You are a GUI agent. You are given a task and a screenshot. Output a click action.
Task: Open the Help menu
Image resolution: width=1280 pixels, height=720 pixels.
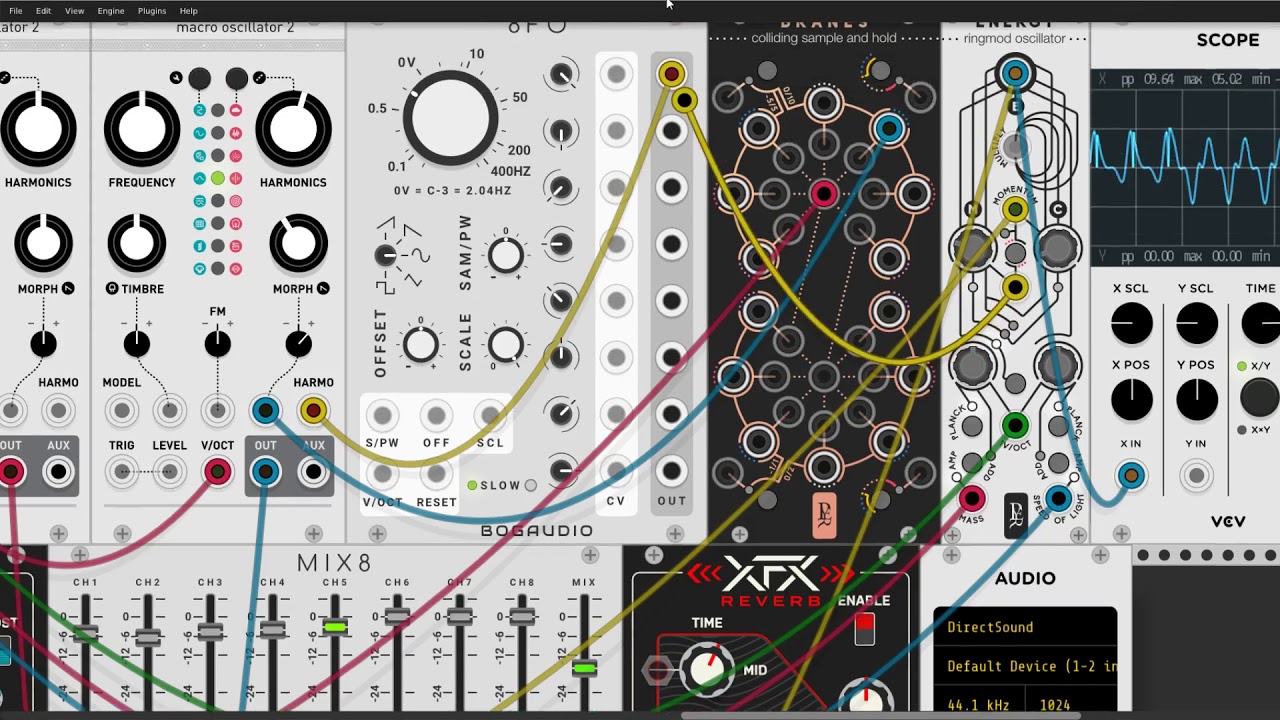click(x=189, y=11)
